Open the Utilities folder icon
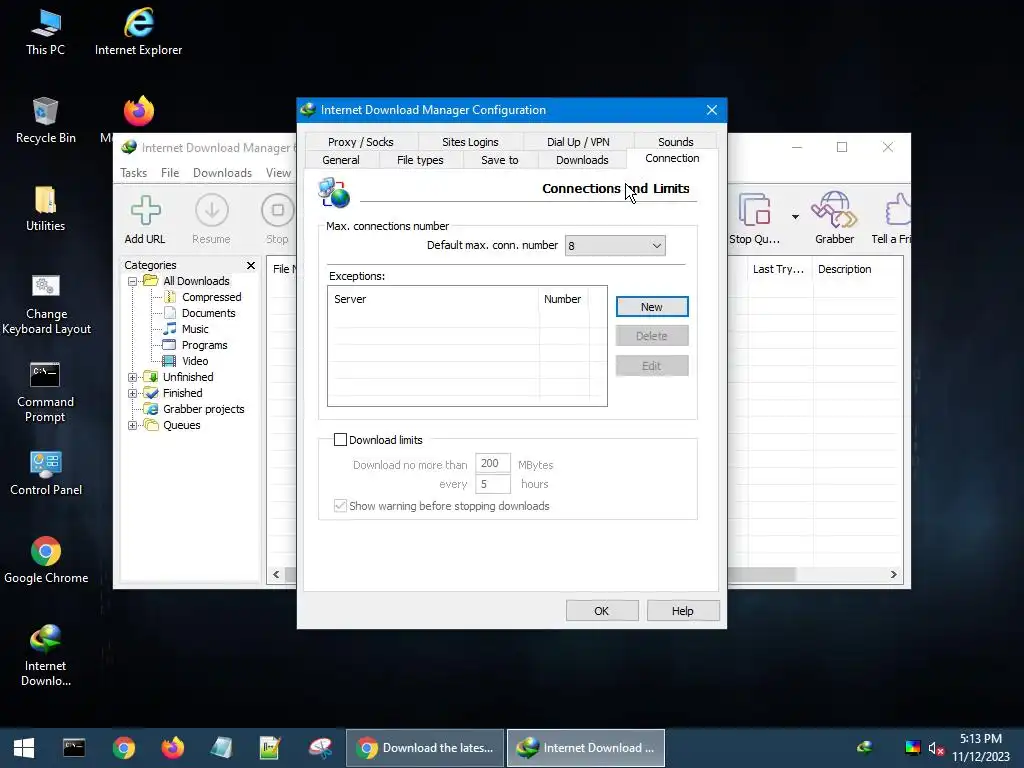1024x768 pixels. 45,209
